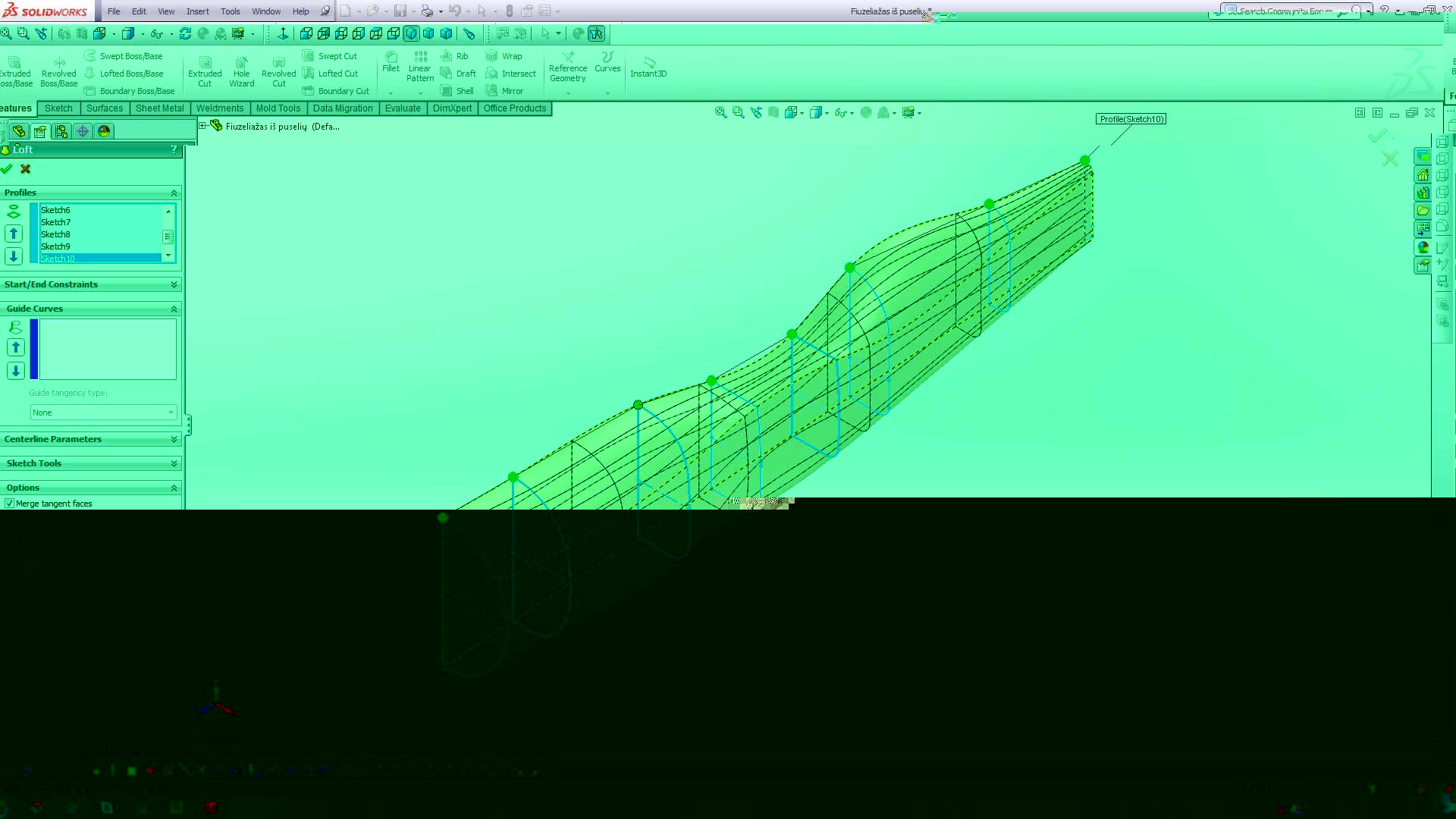Expand the Centerline Parameters section
This screenshot has width=1456, height=819.
pos(174,439)
